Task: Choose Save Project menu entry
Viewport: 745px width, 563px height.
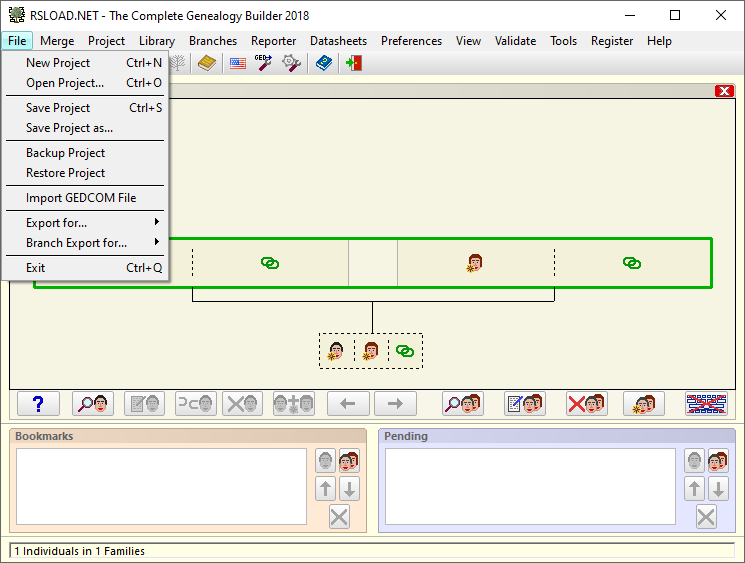Action: click(85, 108)
